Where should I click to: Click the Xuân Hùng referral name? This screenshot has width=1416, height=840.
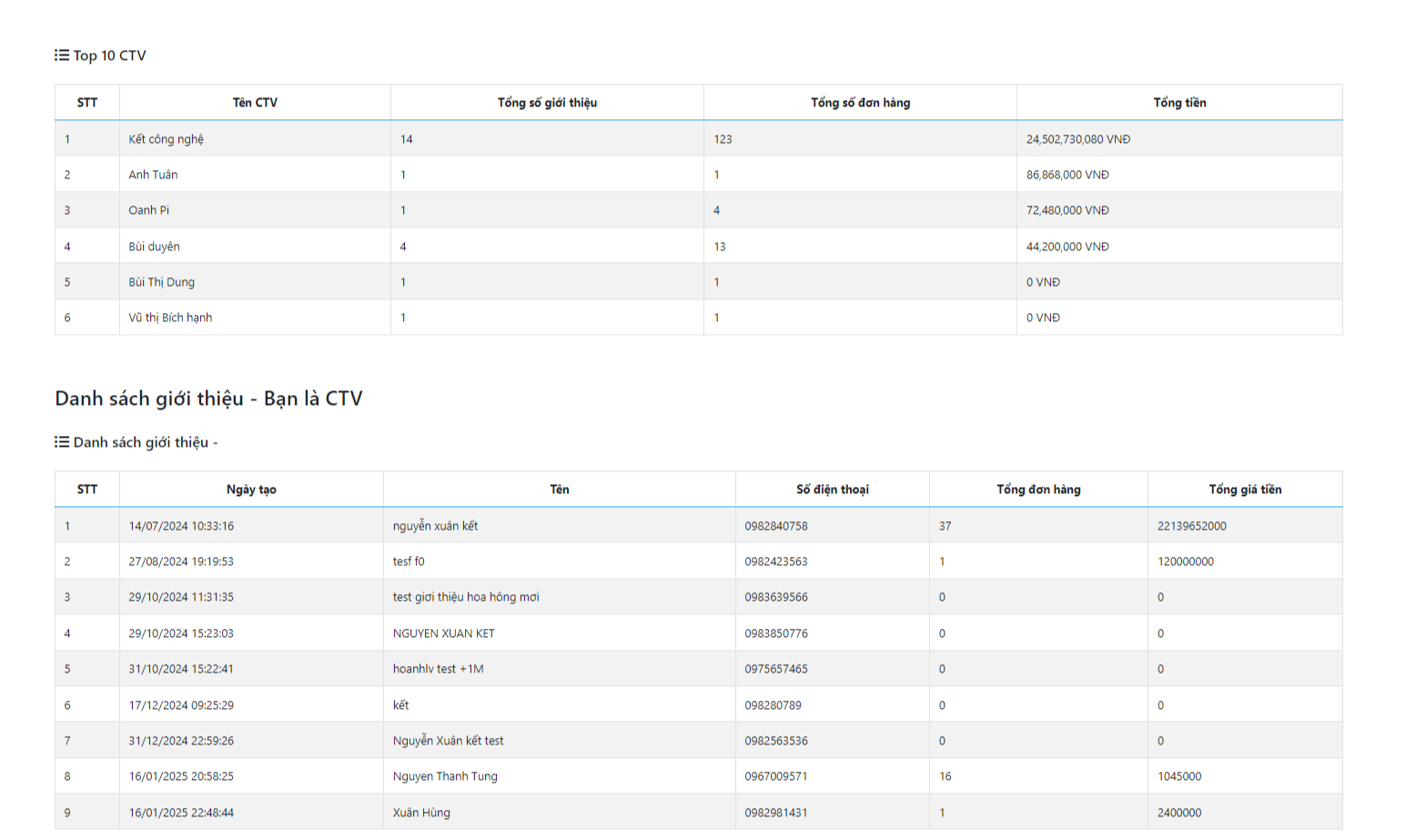pyautogui.click(x=421, y=813)
